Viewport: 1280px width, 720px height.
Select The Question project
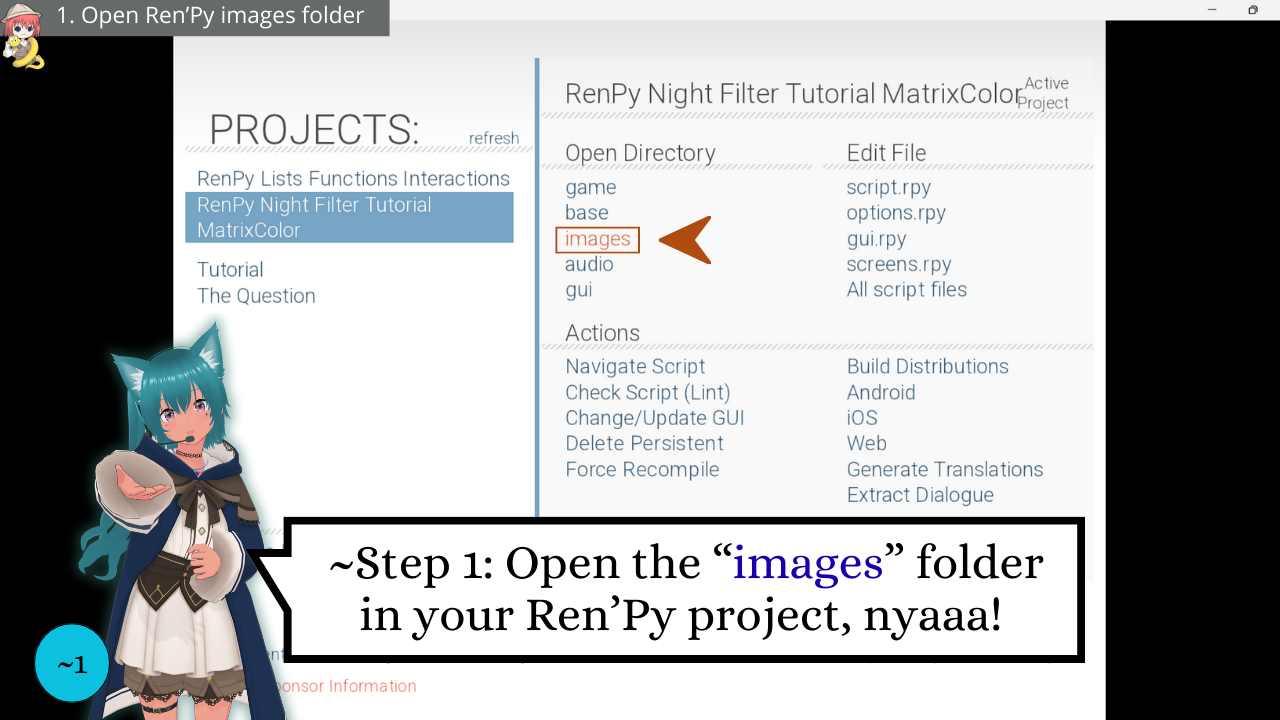tap(256, 295)
